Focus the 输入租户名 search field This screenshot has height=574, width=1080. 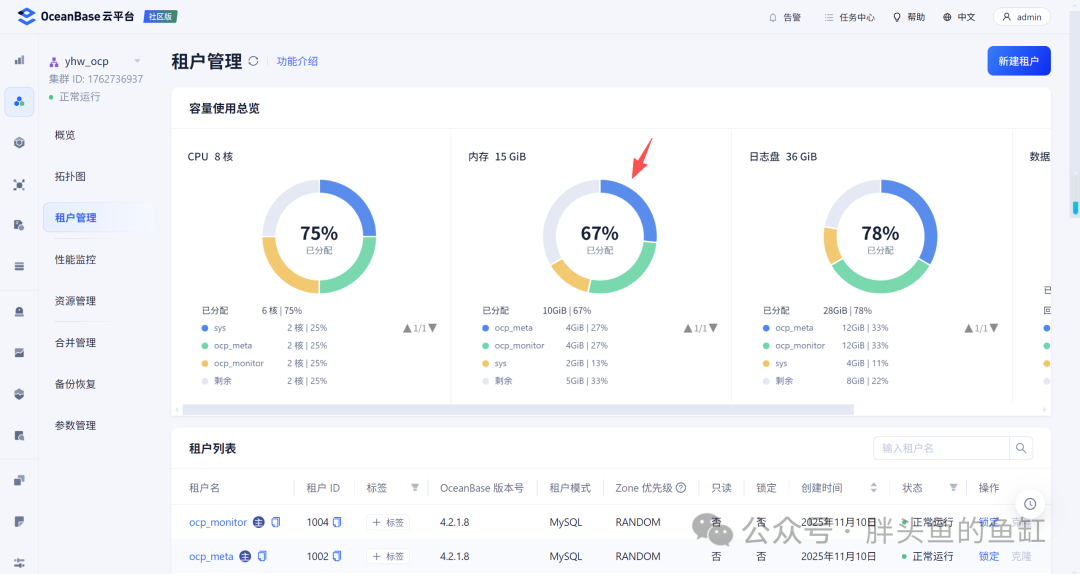(941, 448)
